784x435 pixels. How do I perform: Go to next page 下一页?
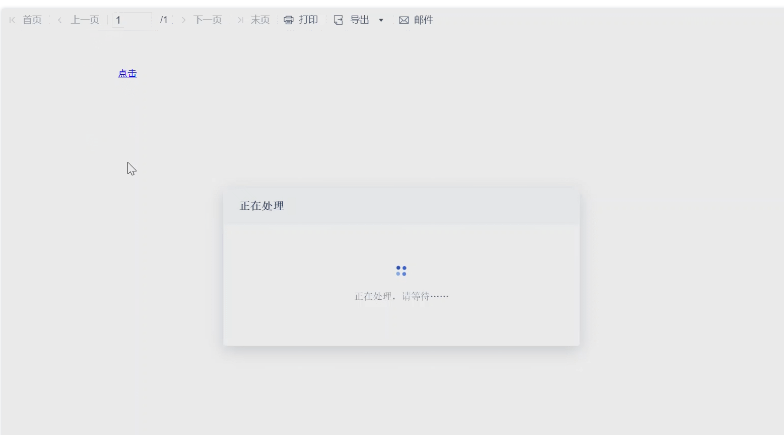(x=208, y=20)
